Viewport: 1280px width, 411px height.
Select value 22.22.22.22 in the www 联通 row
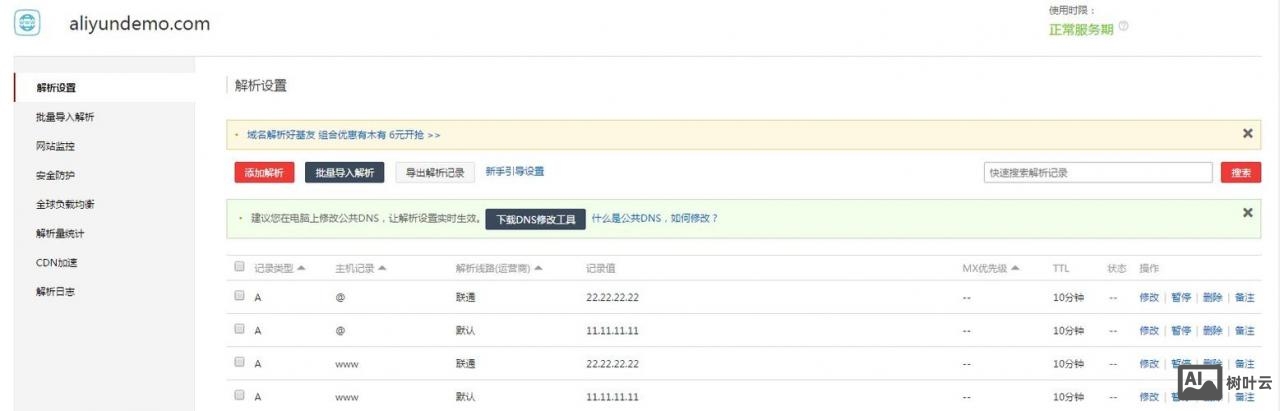tap(612, 363)
